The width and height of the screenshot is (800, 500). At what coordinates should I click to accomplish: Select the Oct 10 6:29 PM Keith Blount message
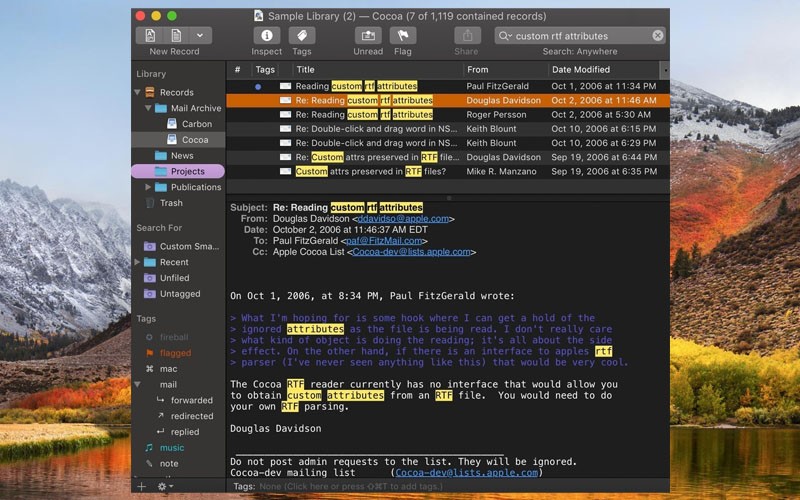[x=448, y=143]
